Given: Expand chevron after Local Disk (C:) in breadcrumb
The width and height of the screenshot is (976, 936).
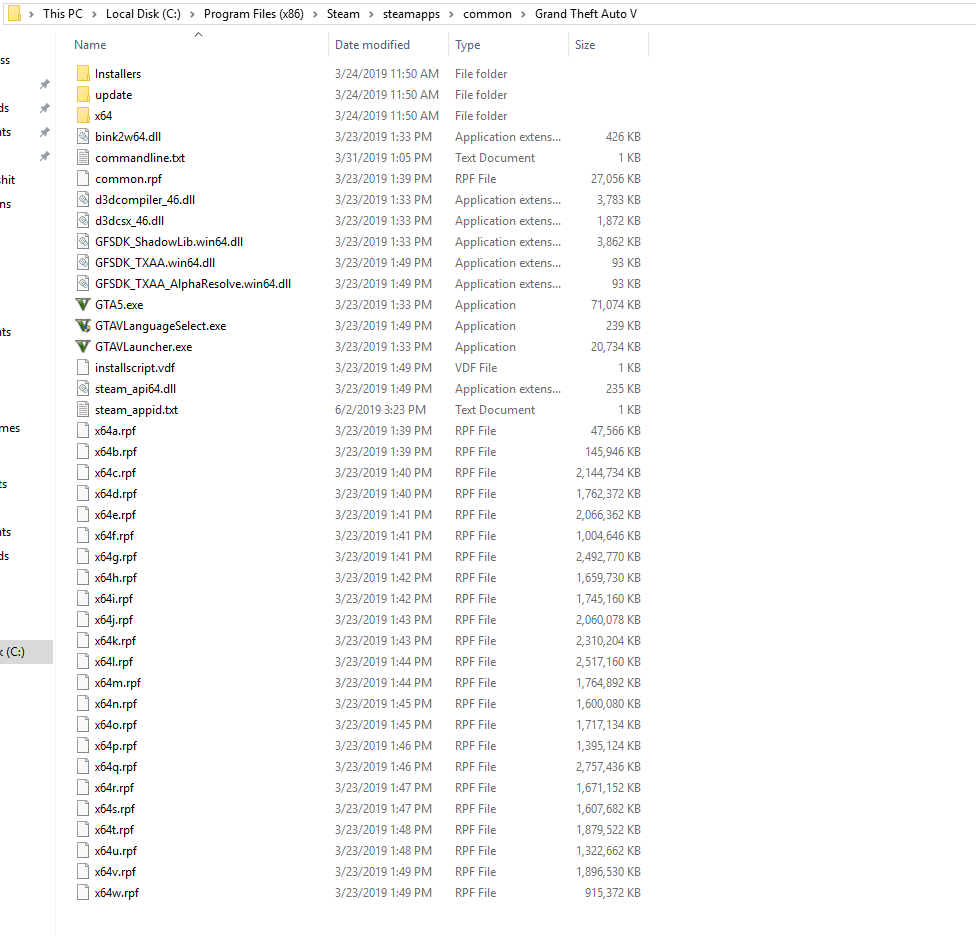Looking at the screenshot, I should (192, 14).
